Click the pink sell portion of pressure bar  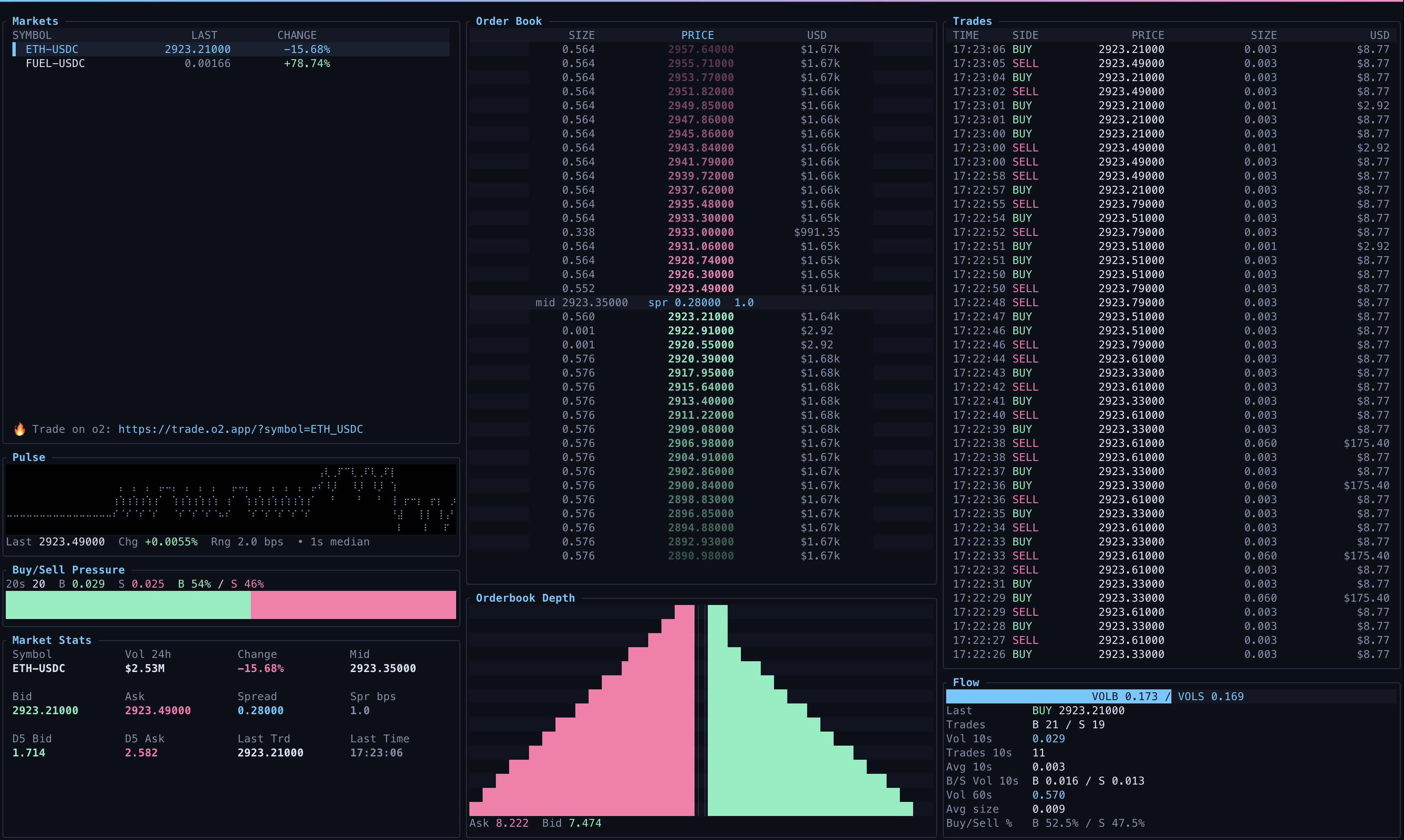click(x=353, y=605)
